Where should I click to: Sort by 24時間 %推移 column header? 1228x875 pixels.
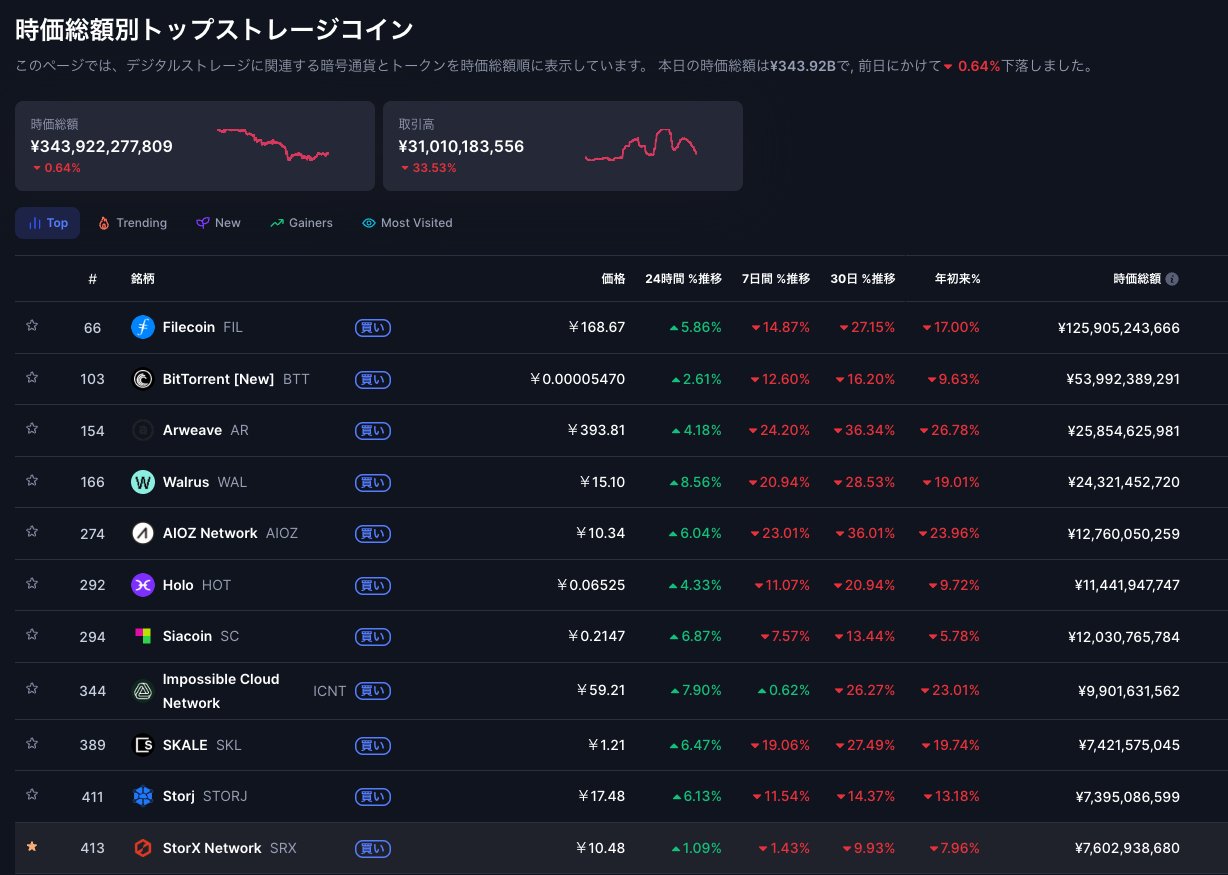(x=683, y=279)
